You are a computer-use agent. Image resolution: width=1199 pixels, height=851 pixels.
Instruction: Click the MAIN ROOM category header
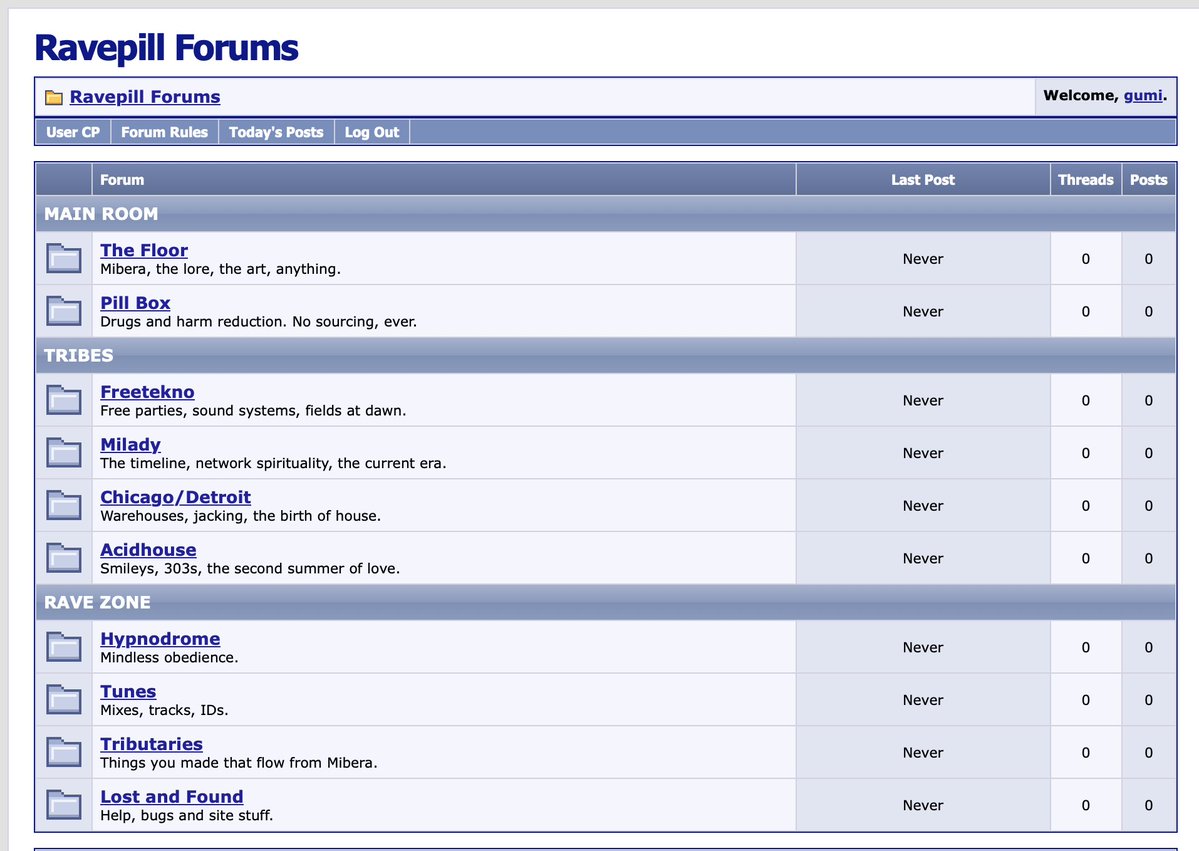click(x=606, y=214)
